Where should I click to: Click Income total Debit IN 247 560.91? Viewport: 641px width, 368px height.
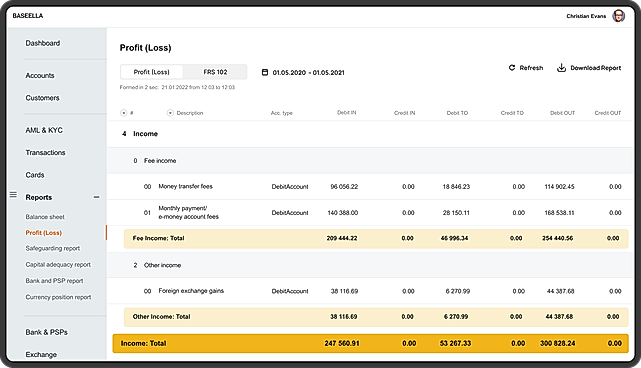(342, 343)
